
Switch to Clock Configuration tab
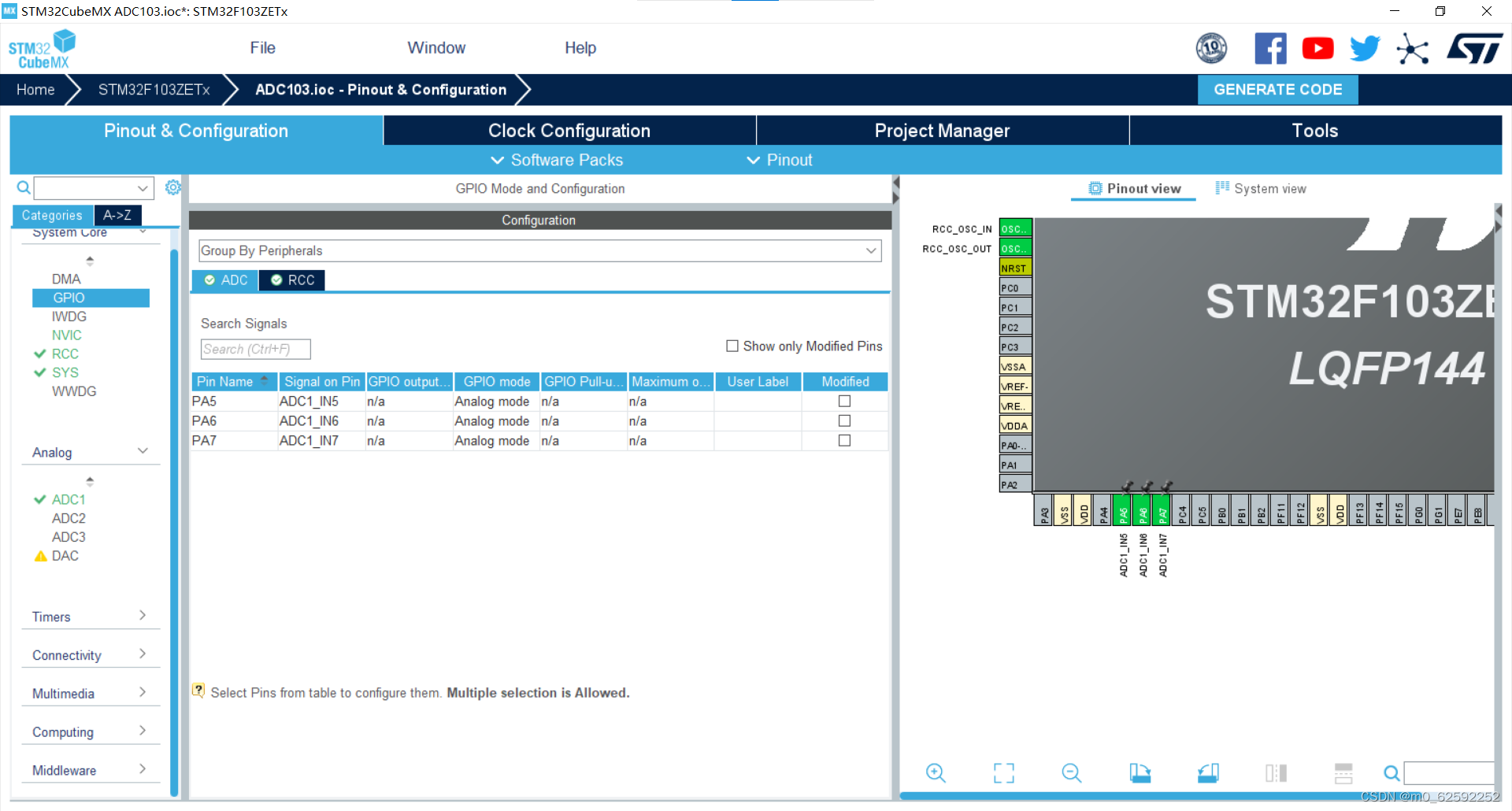569,131
